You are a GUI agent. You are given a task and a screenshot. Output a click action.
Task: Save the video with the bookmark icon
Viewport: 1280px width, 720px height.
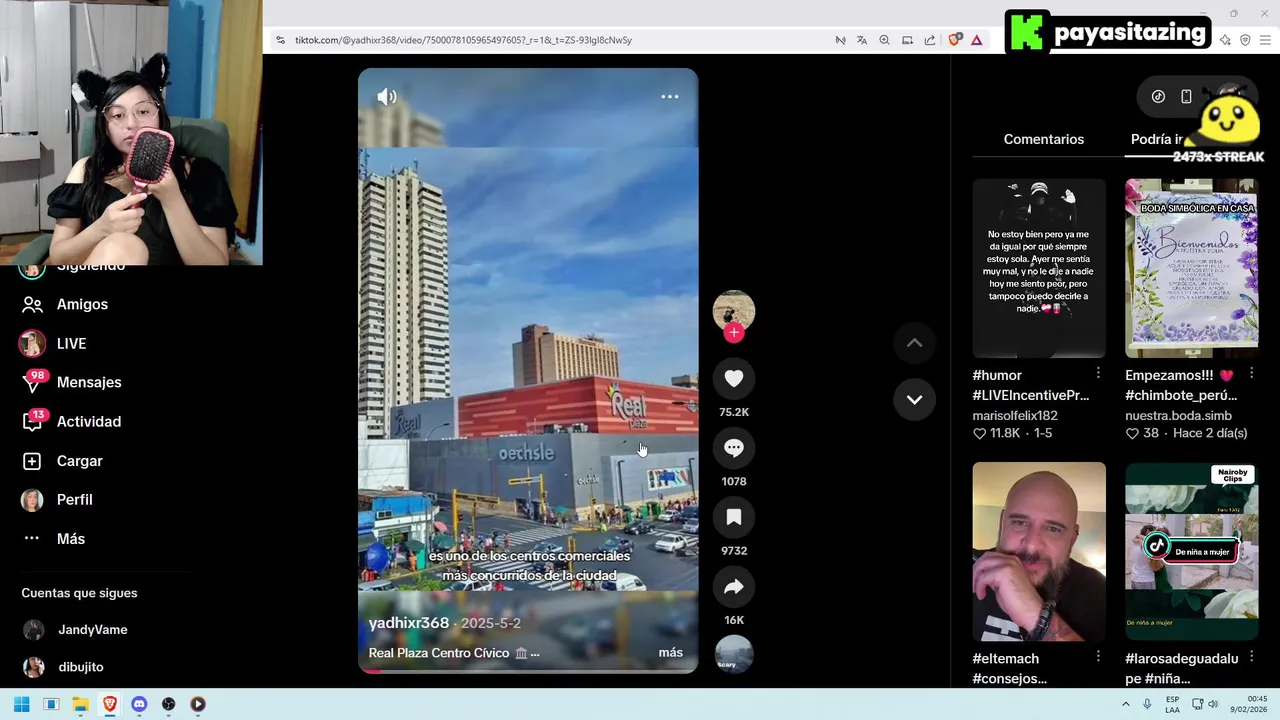pyautogui.click(x=734, y=517)
